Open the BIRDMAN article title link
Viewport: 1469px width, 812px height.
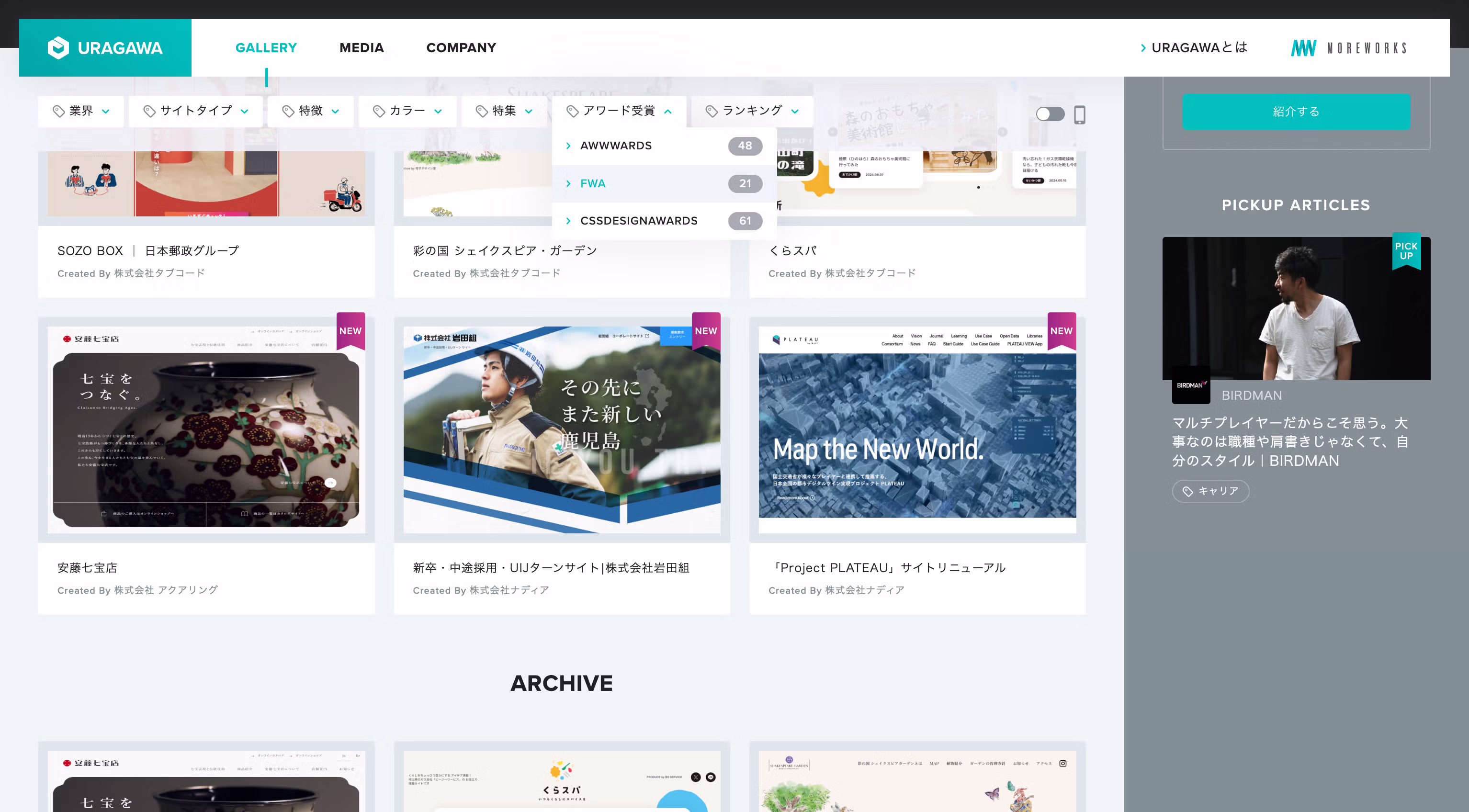(1290, 442)
